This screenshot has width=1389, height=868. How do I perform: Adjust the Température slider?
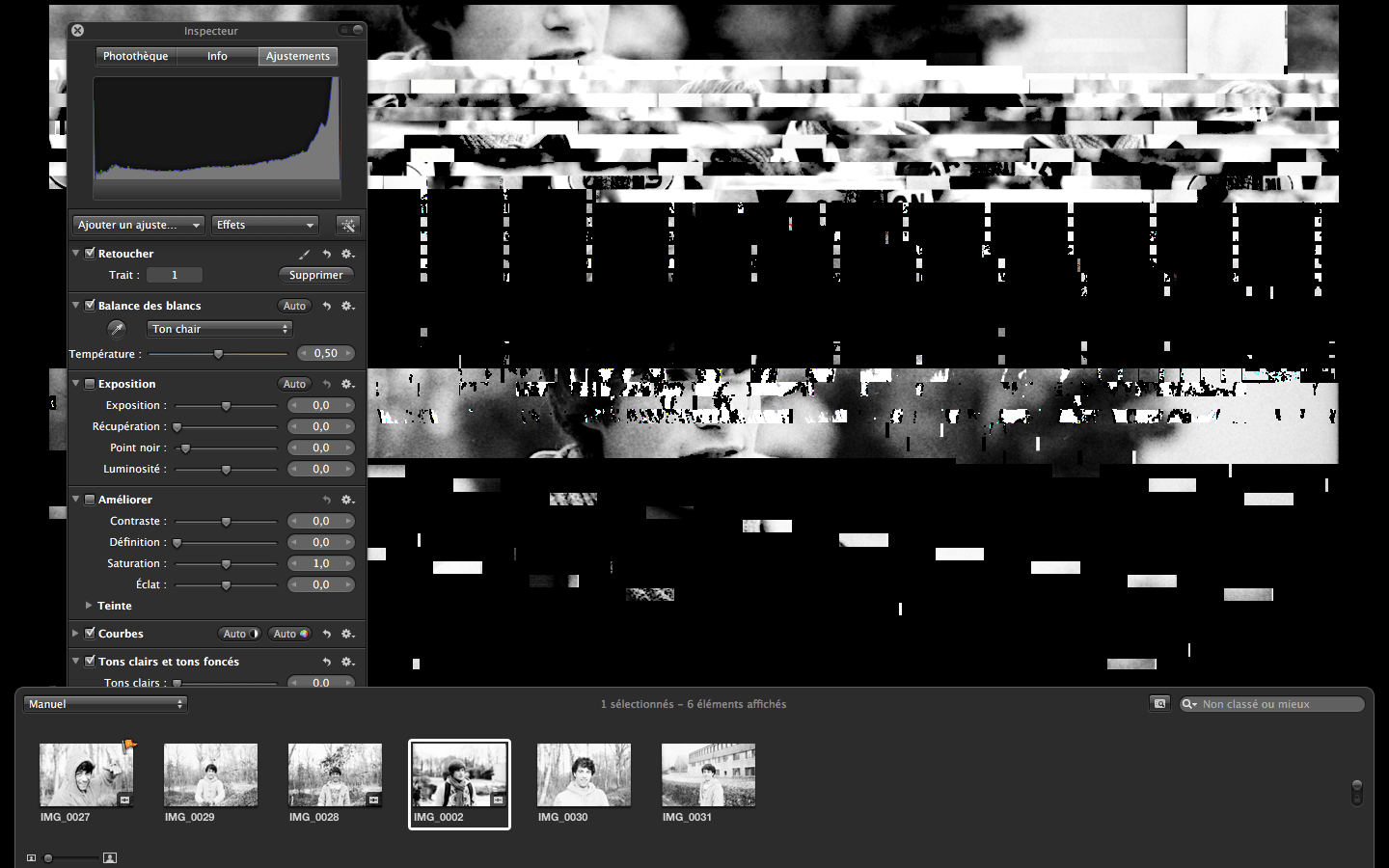coord(218,353)
